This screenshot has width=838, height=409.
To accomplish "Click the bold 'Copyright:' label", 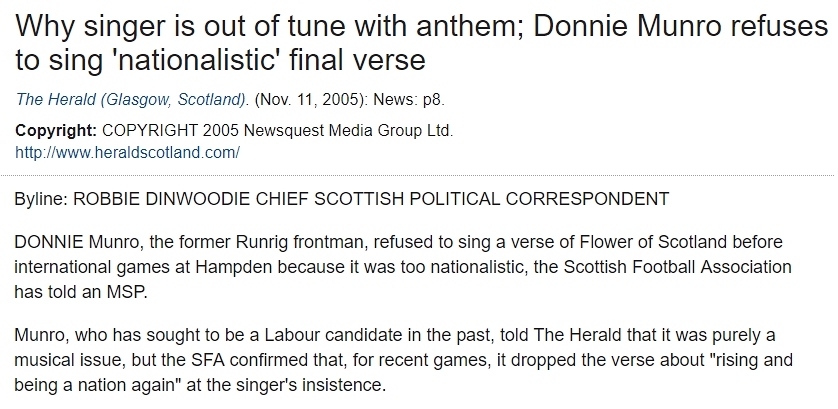I will pos(56,130).
